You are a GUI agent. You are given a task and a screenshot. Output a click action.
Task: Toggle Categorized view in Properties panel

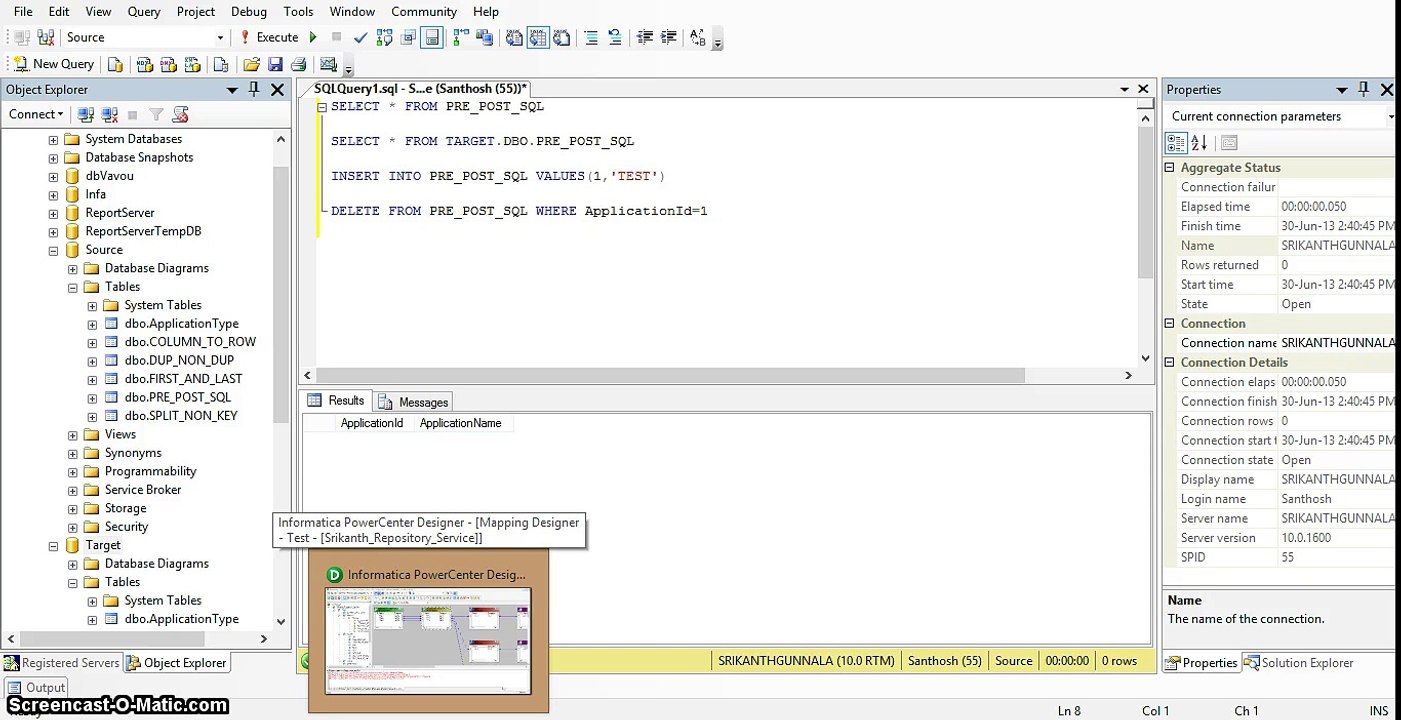coord(1177,143)
